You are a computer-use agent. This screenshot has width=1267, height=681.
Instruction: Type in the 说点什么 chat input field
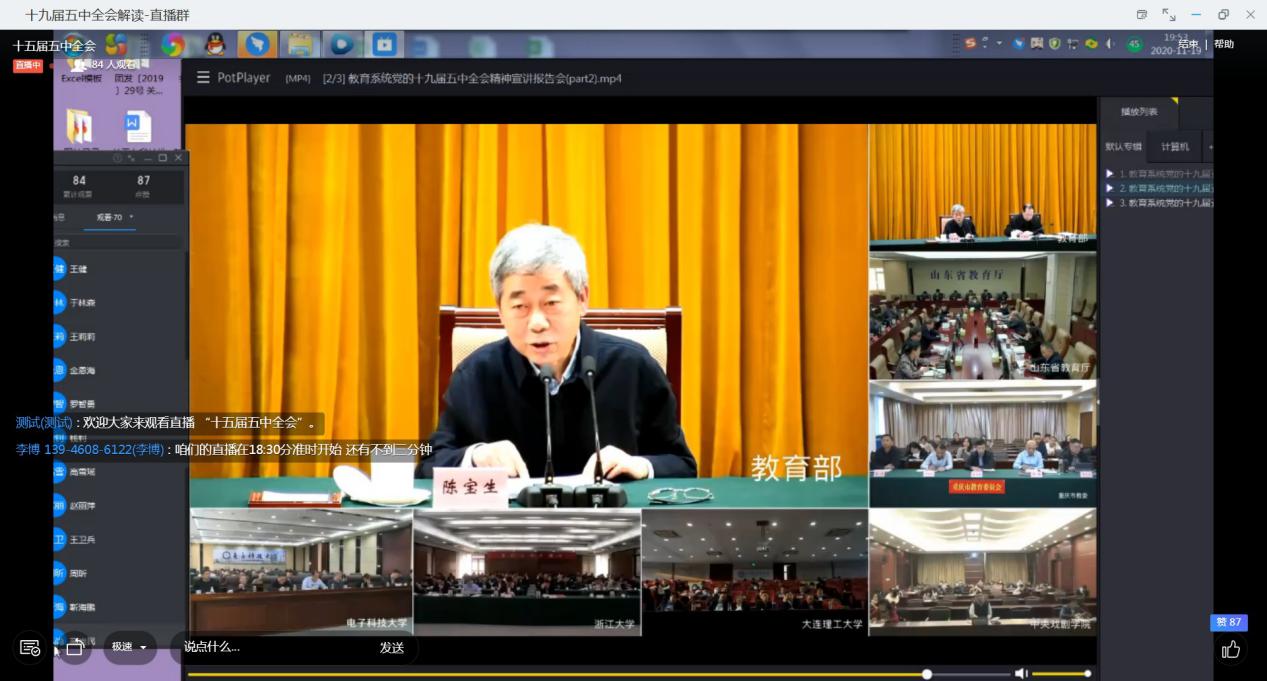[270, 647]
